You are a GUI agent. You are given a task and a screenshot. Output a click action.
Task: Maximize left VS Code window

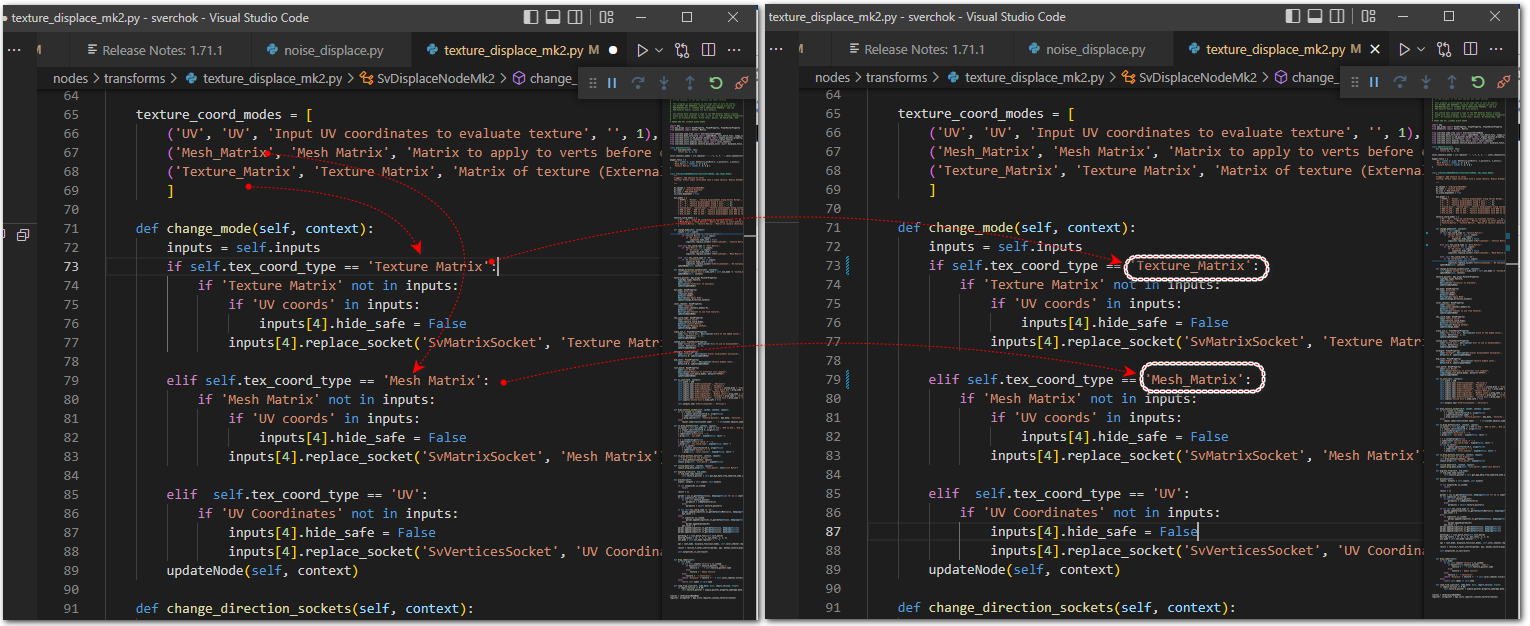click(687, 17)
